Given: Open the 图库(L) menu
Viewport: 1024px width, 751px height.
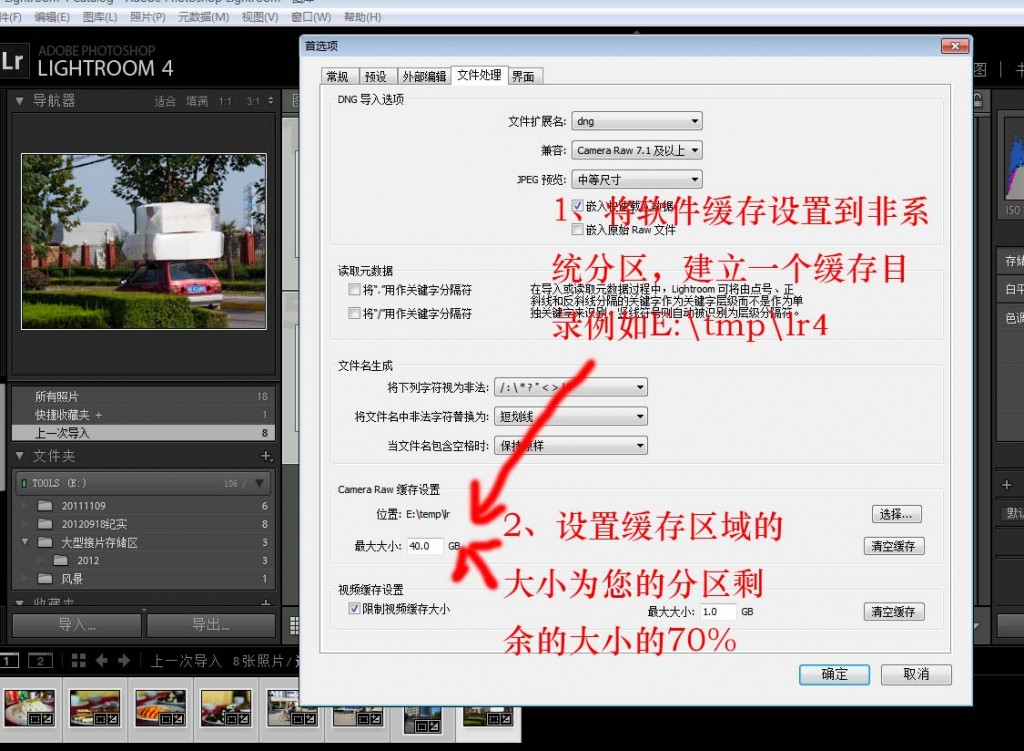Looking at the screenshot, I should [99, 17].
